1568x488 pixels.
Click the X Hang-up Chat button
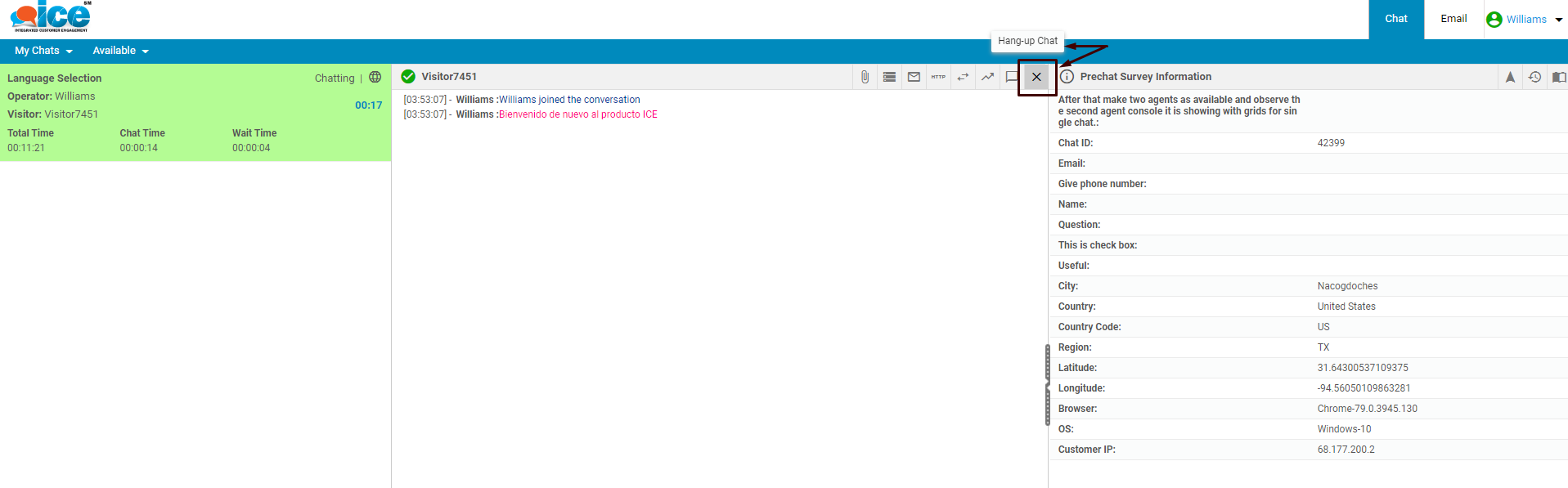point(1036,77)
